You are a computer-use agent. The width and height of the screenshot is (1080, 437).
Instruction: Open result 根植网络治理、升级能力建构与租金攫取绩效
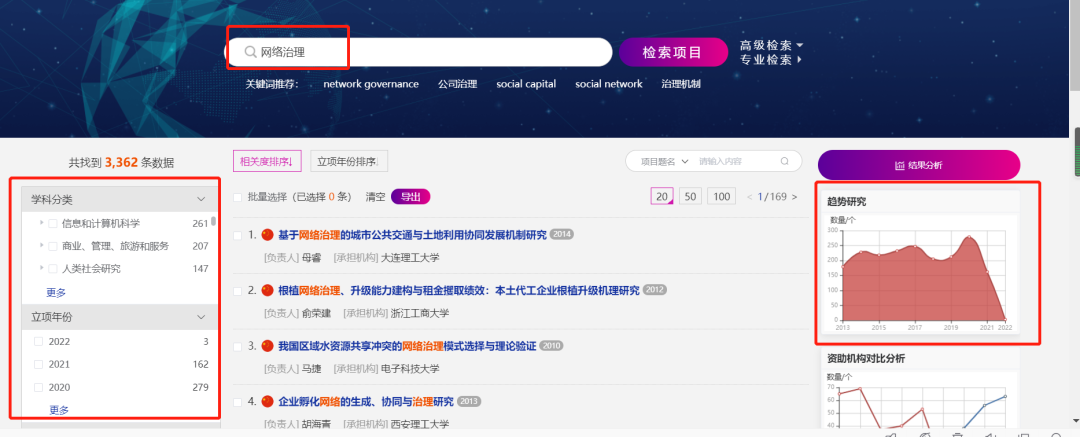tap(459, 290)
